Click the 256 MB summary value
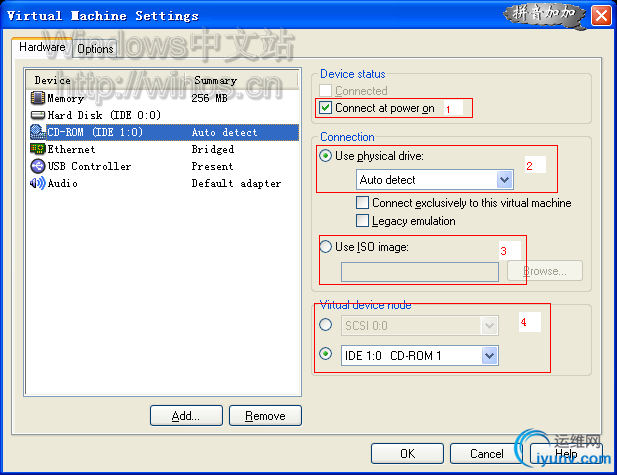This screenshot has height=475, width=617. coord(209,98)
